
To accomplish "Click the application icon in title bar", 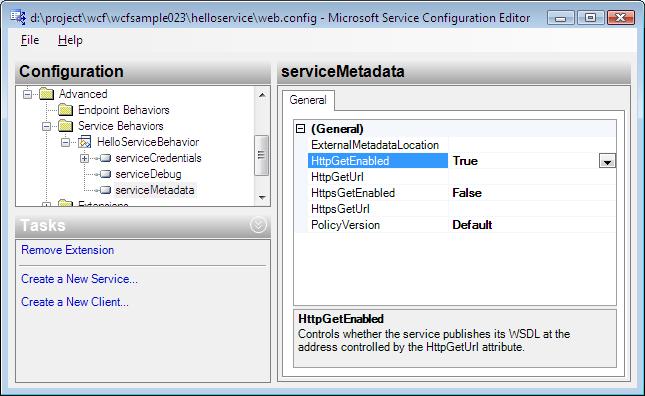I will (18, 17).
